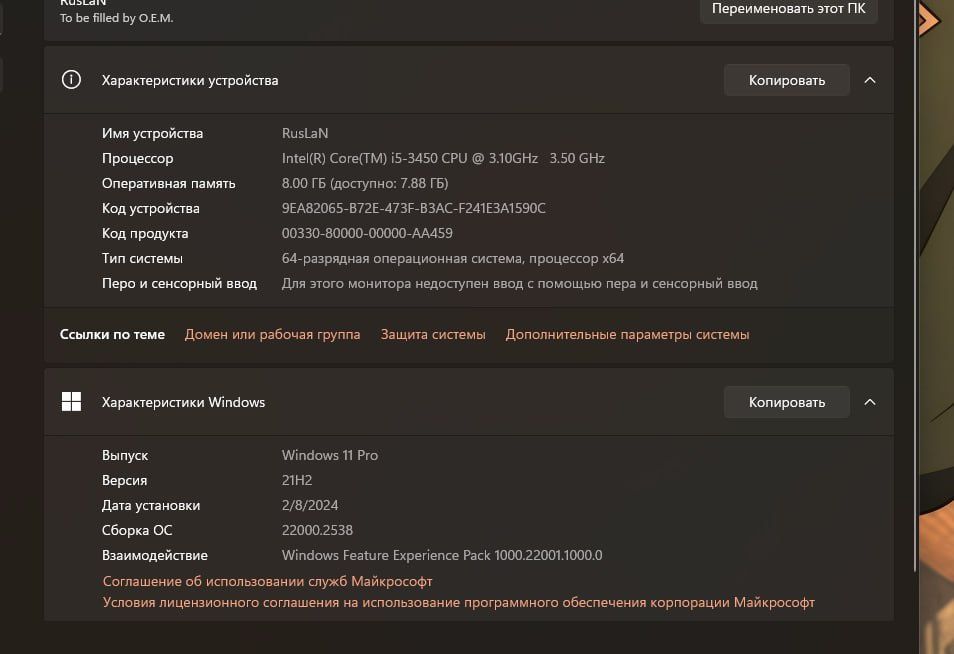Click the Сборка ОС label
954x654 pixels.
(137, 530)
